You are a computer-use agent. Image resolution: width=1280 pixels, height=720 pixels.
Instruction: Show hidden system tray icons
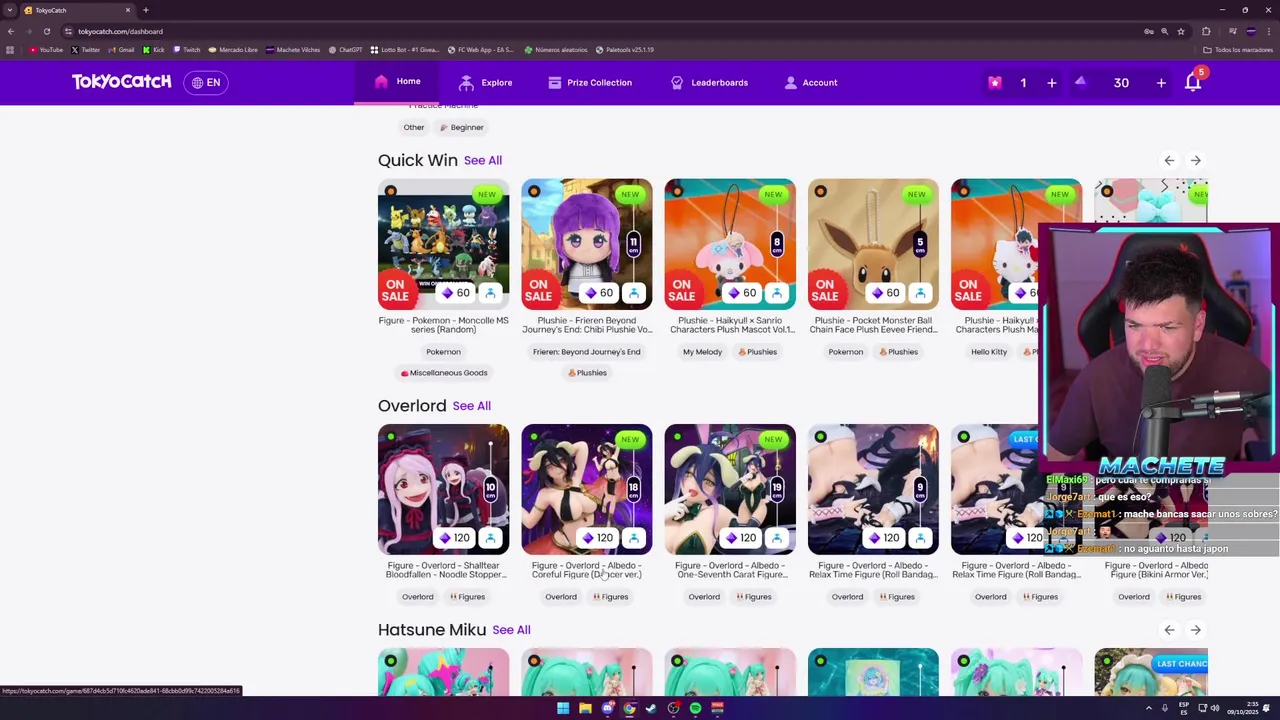[1149, 708]
